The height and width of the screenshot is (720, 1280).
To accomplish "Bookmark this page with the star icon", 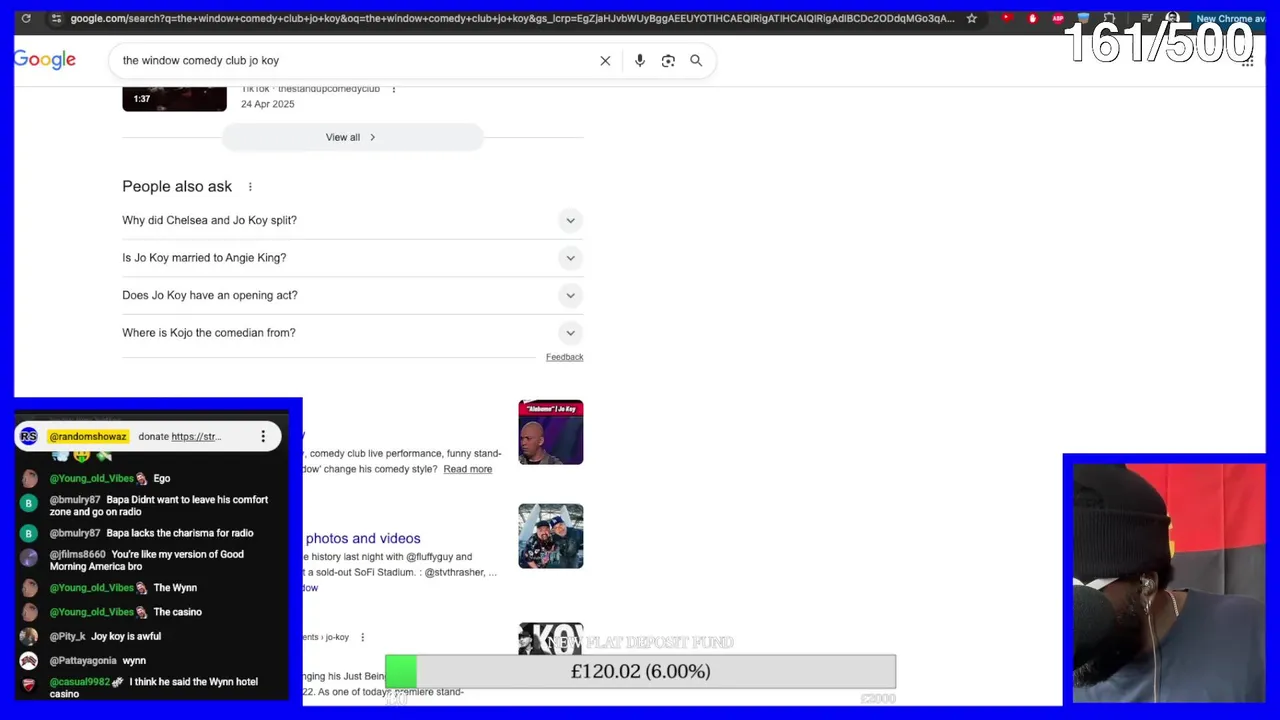I will 971,18.
